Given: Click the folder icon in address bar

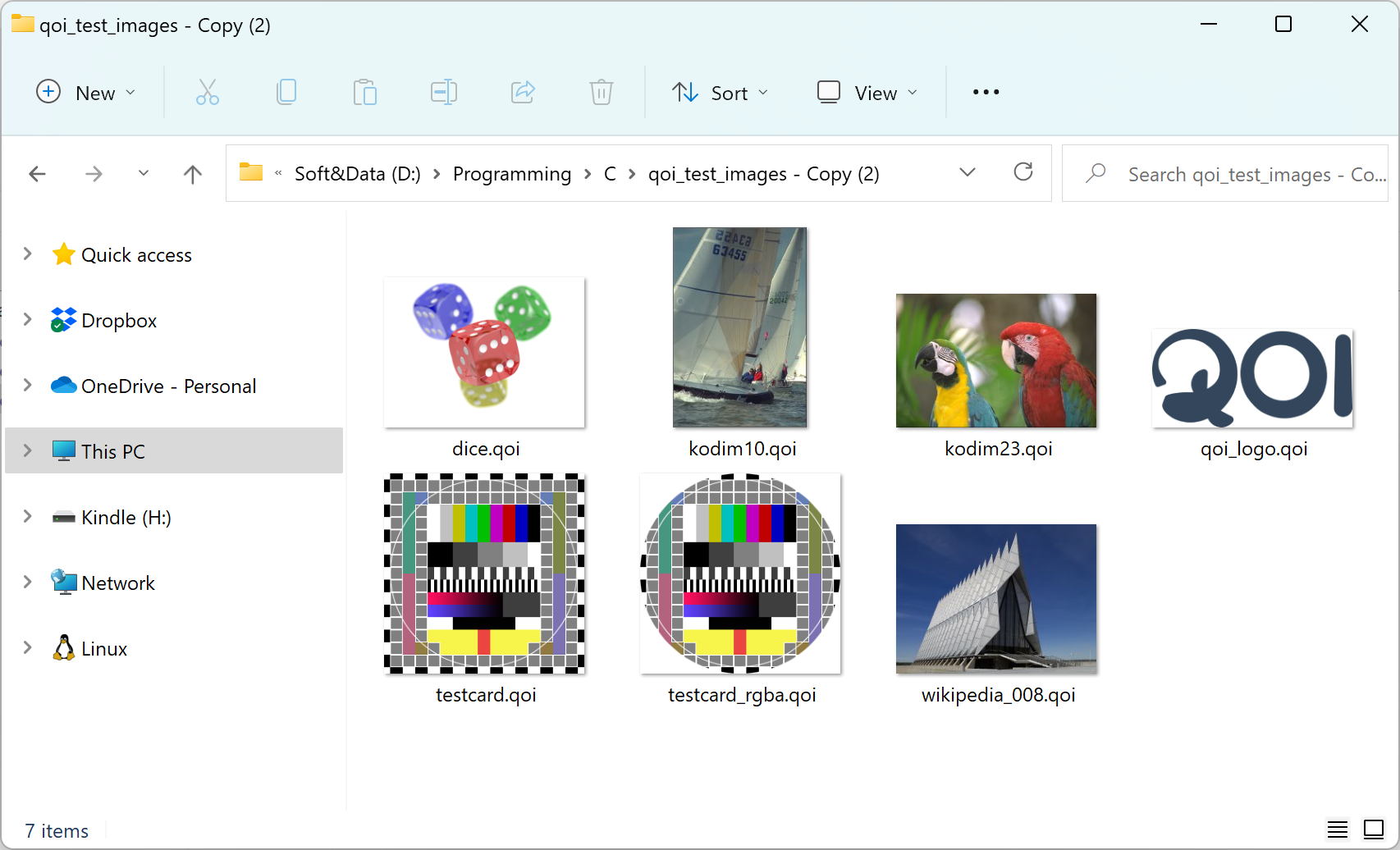Looking at the screenshot, I should tap(251, 172).
